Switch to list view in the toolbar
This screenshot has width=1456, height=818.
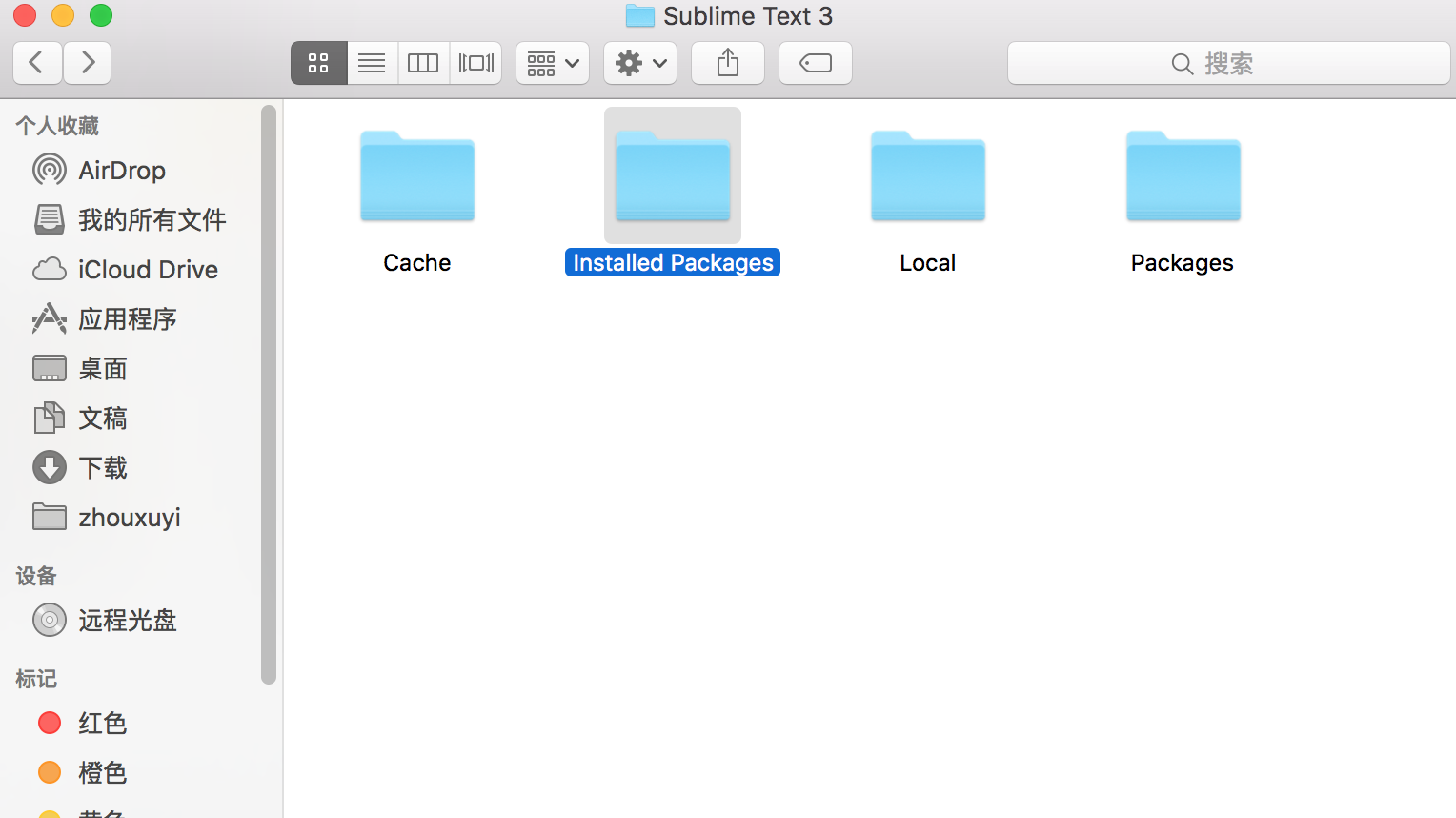pyautogui.click(x=372, y=63)
